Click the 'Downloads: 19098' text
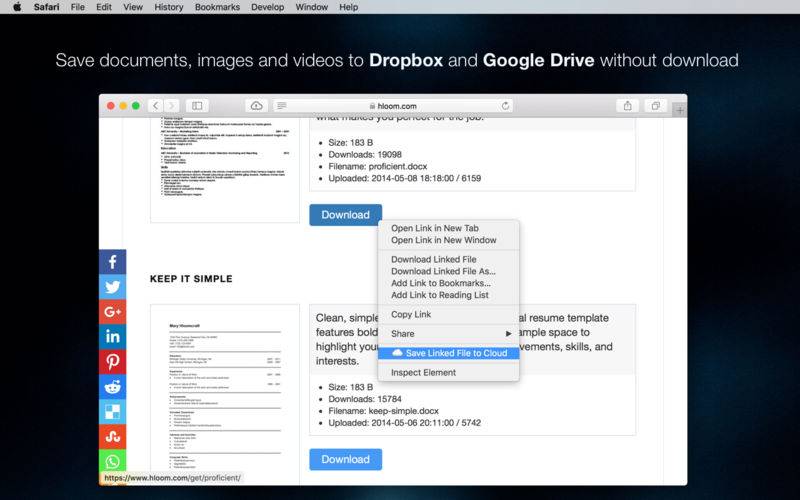Image resolution: width=800 pixels, height=500 pixels. (x=365, y=154)
